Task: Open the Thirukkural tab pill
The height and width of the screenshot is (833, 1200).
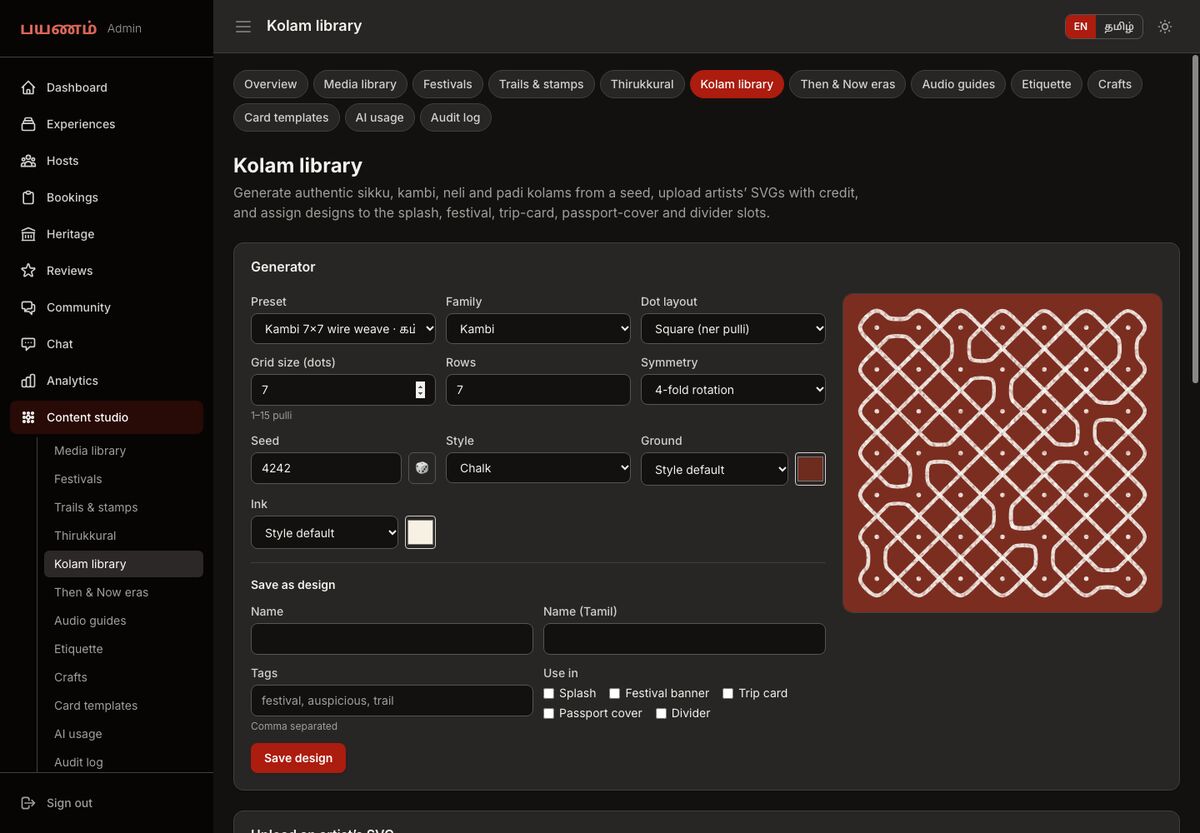Action: click(642, 84)
